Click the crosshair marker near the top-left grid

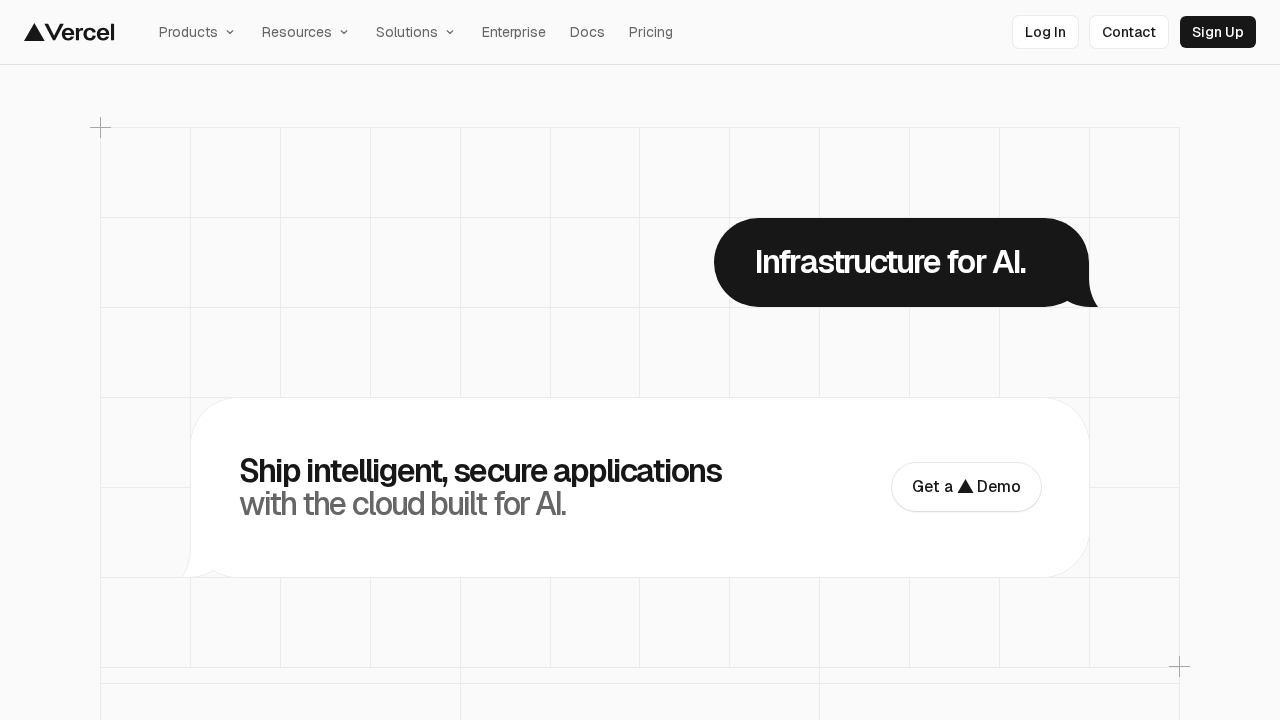click(x=101, y=127)
